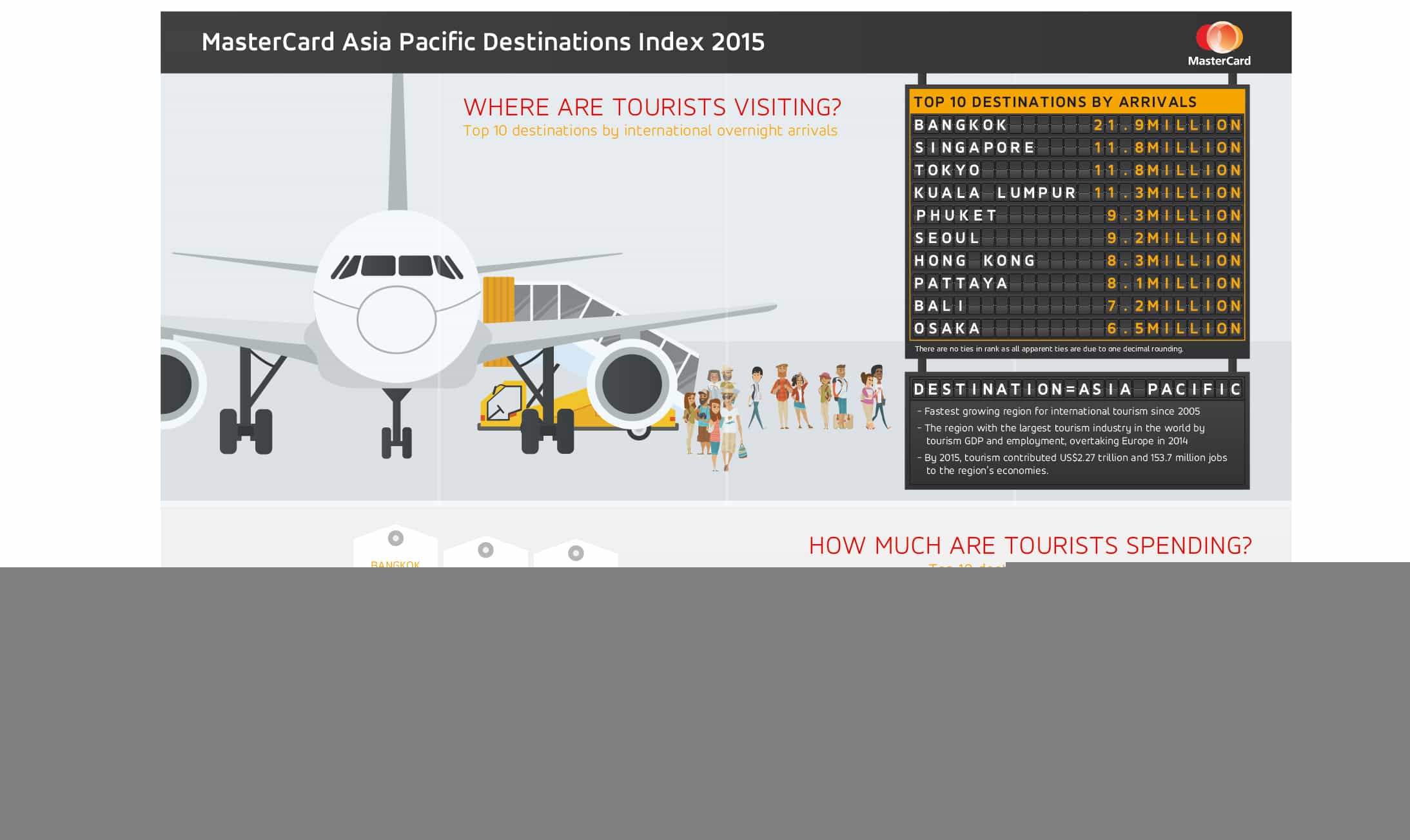Select the Singapore arrivals row
The height and width of the screenshot is (840, 1410).
[x=1077, y=148]
